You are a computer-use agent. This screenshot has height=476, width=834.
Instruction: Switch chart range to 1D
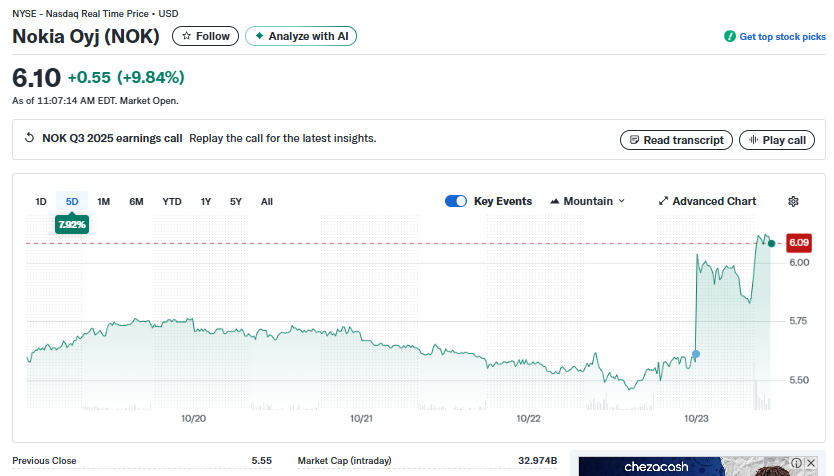click(41, 201)
